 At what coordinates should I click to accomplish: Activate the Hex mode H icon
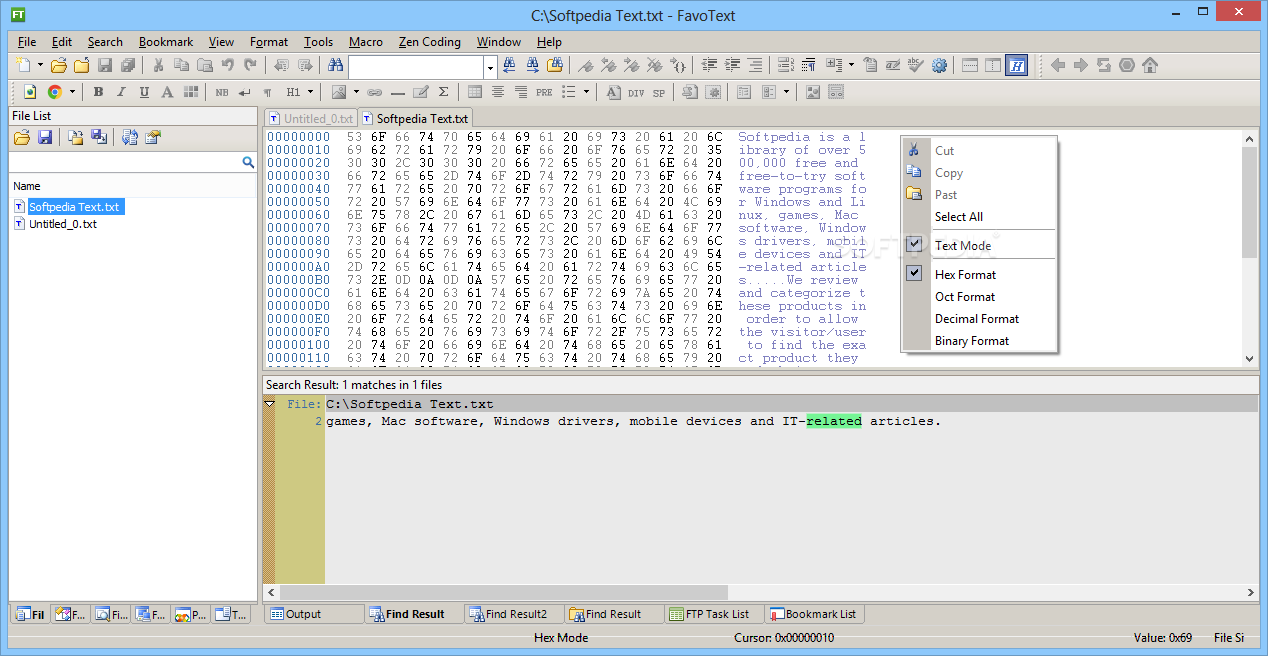click(1016, 65)
